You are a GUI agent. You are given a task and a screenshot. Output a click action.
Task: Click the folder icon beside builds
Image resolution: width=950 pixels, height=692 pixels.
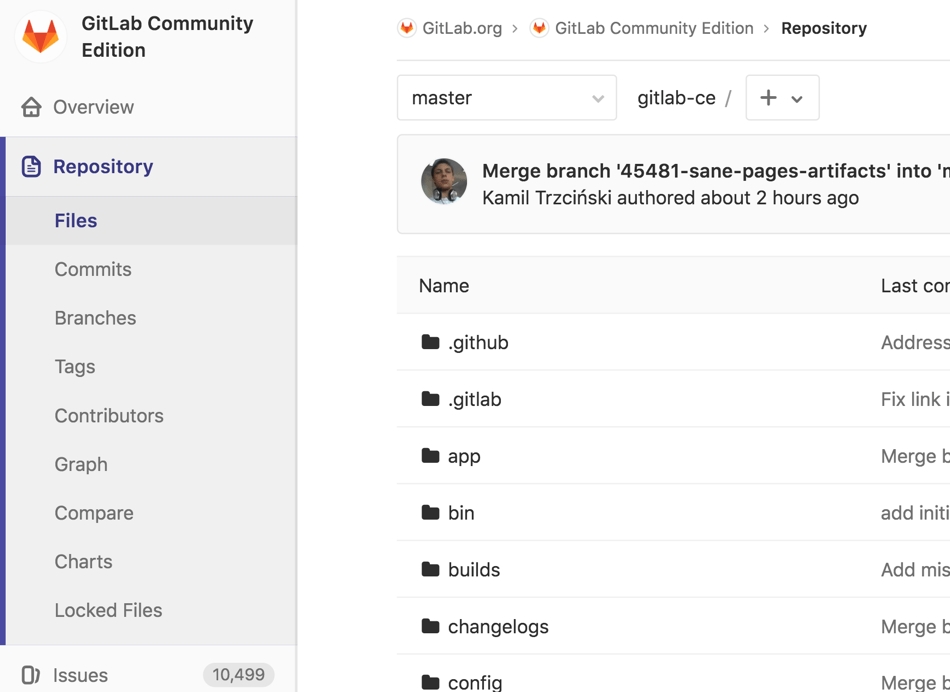click(x=432, y=570)
